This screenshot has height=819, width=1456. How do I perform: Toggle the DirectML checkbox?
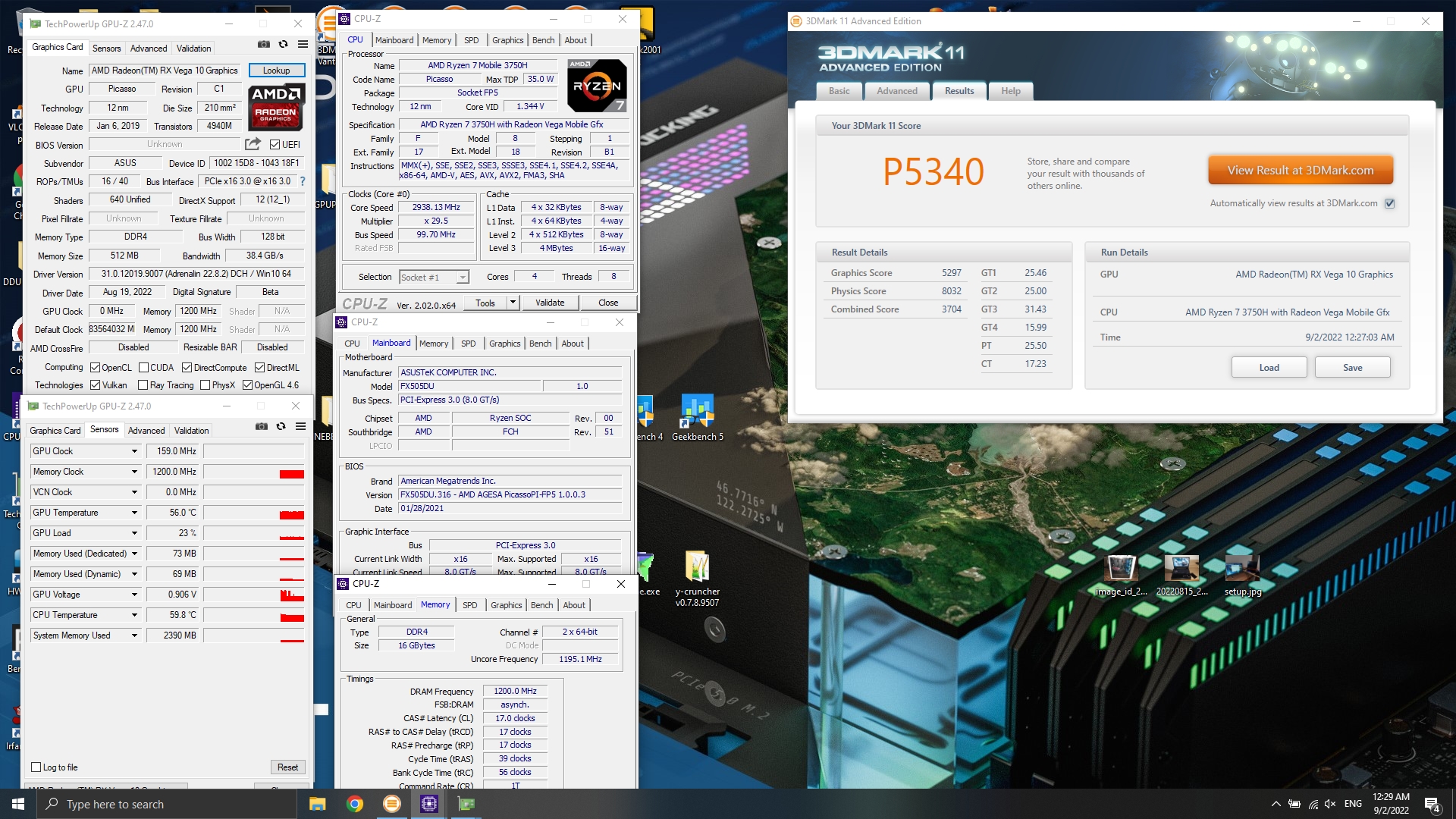tap(259, 368)
